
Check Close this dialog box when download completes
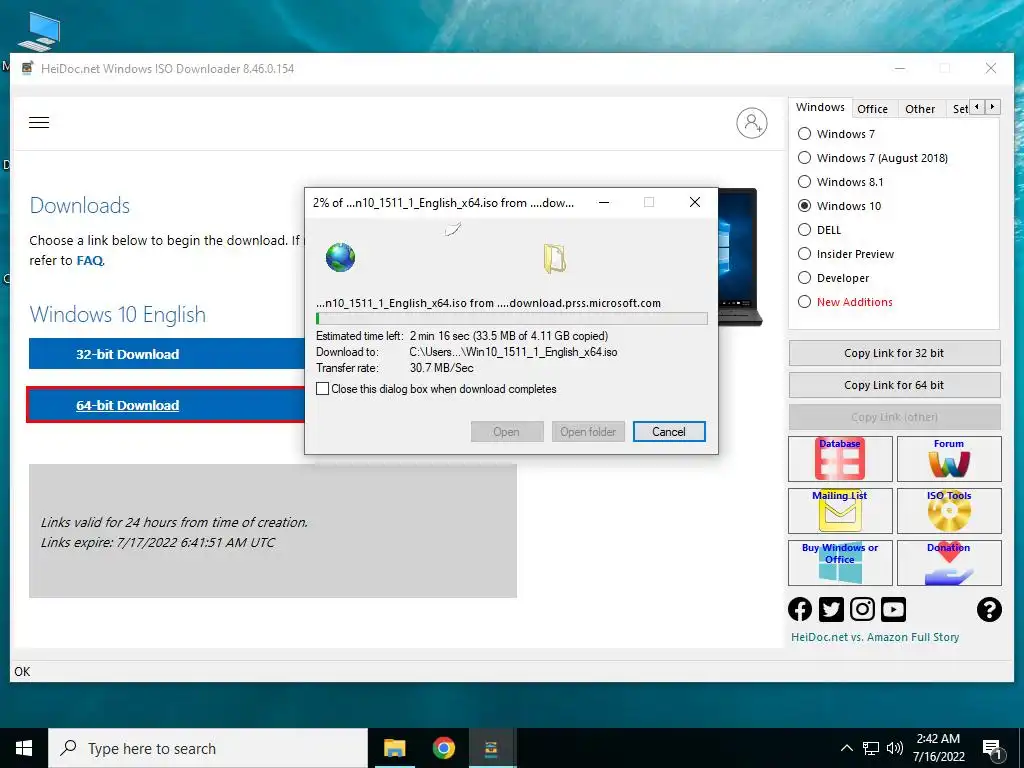click(x=323, y=389)
